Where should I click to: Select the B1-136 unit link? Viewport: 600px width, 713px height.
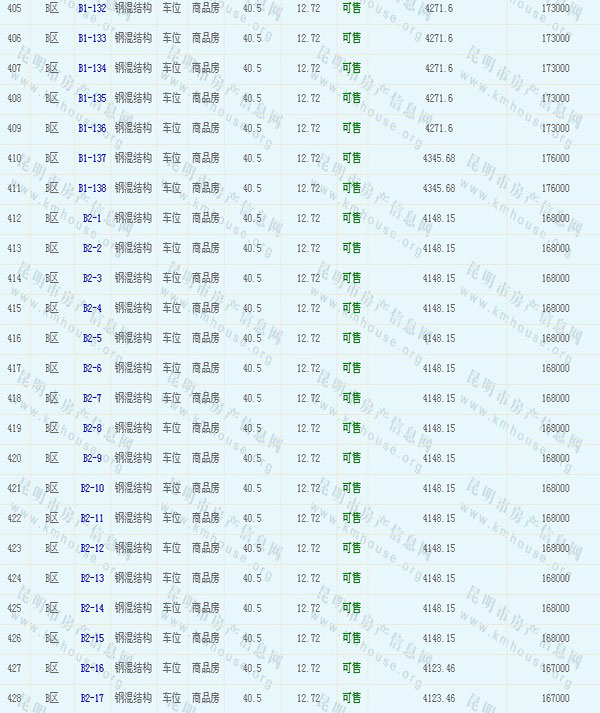pyautogui.click(x=92, y=128)
